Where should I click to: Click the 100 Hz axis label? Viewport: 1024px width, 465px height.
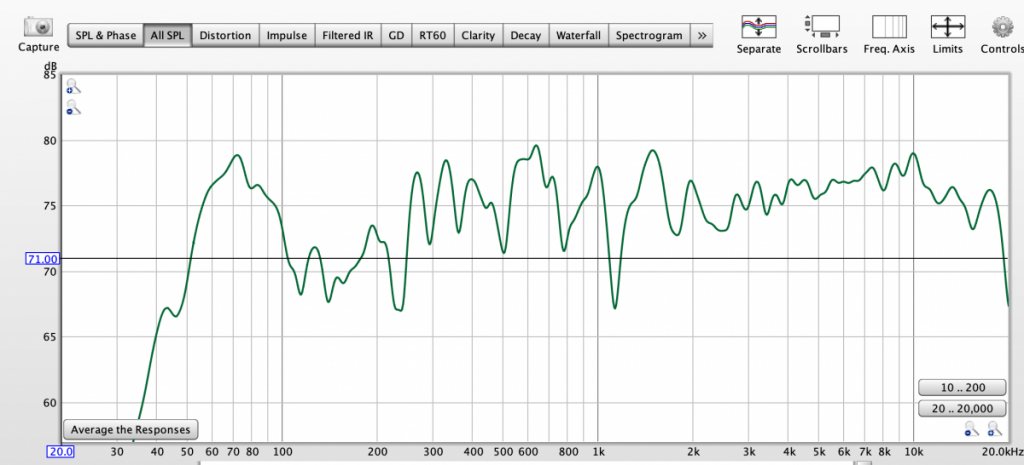[282, 451]
